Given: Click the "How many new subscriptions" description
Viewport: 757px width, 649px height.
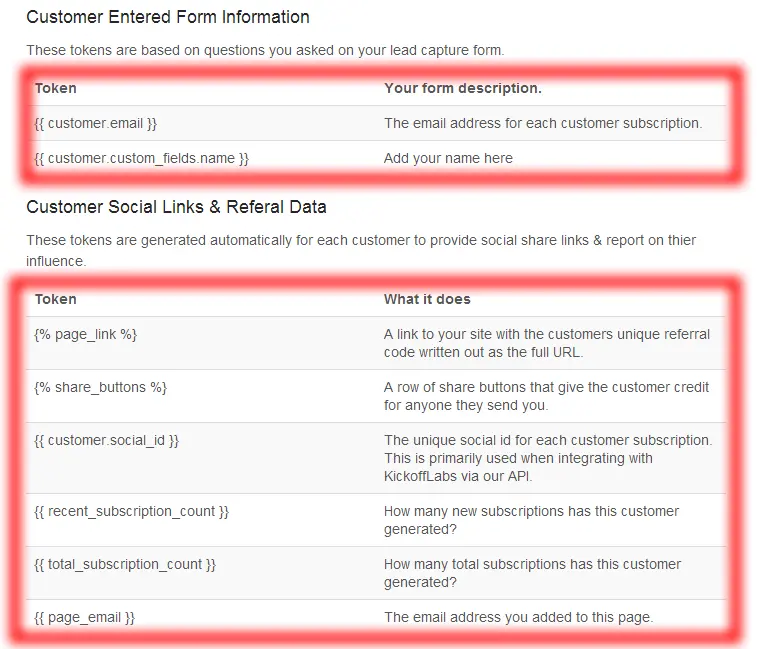Looking at the screenshot, I should tap(531, 520).
